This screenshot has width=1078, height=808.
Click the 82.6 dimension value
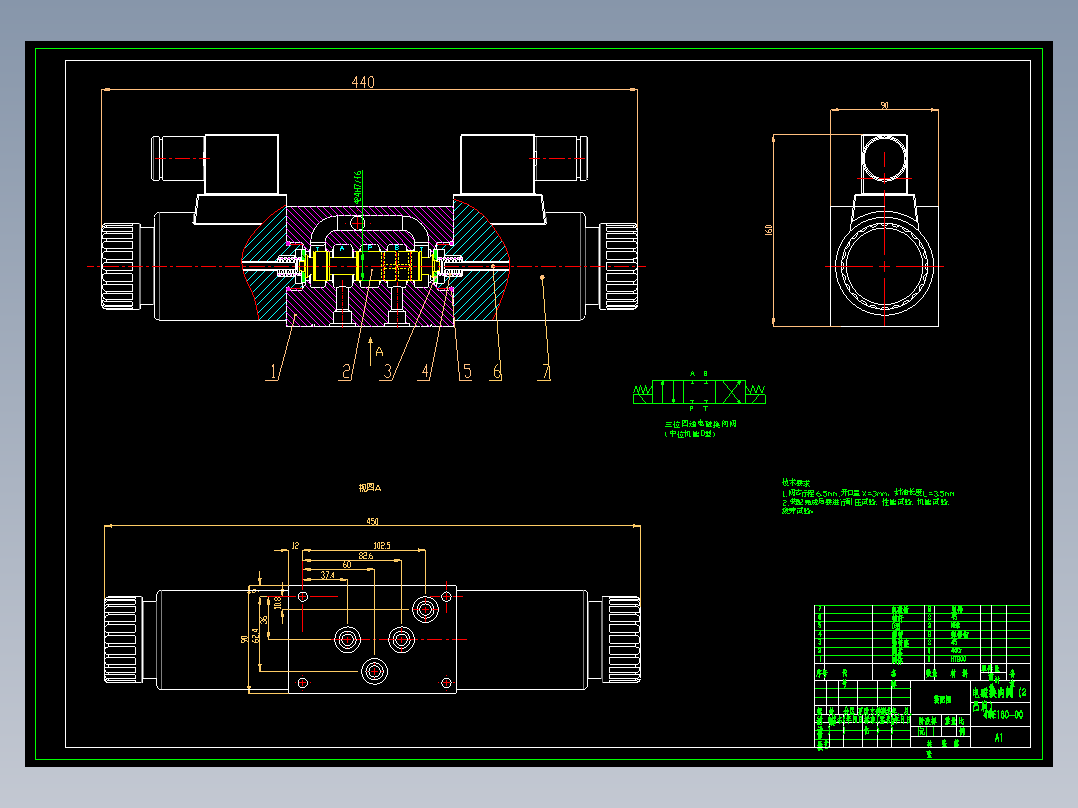click(x=366, y=556)
